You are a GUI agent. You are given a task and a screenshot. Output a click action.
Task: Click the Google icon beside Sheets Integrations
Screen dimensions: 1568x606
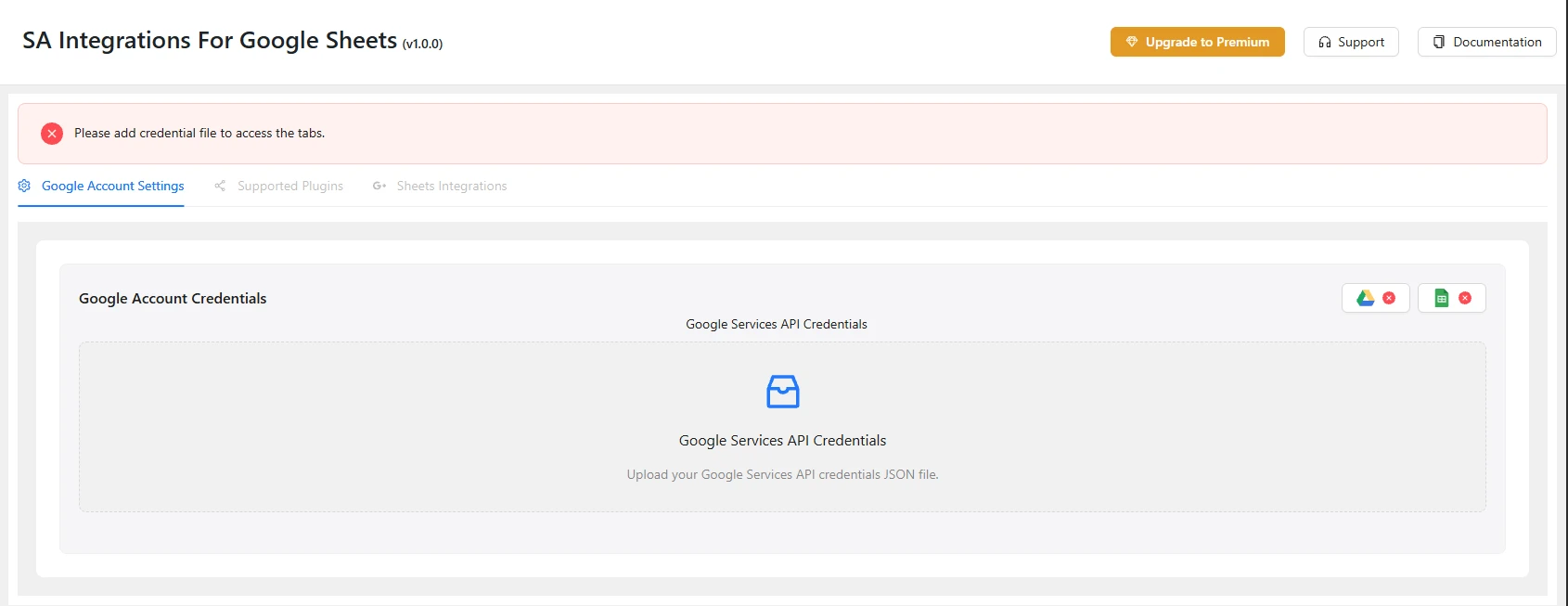pos(379,186)
